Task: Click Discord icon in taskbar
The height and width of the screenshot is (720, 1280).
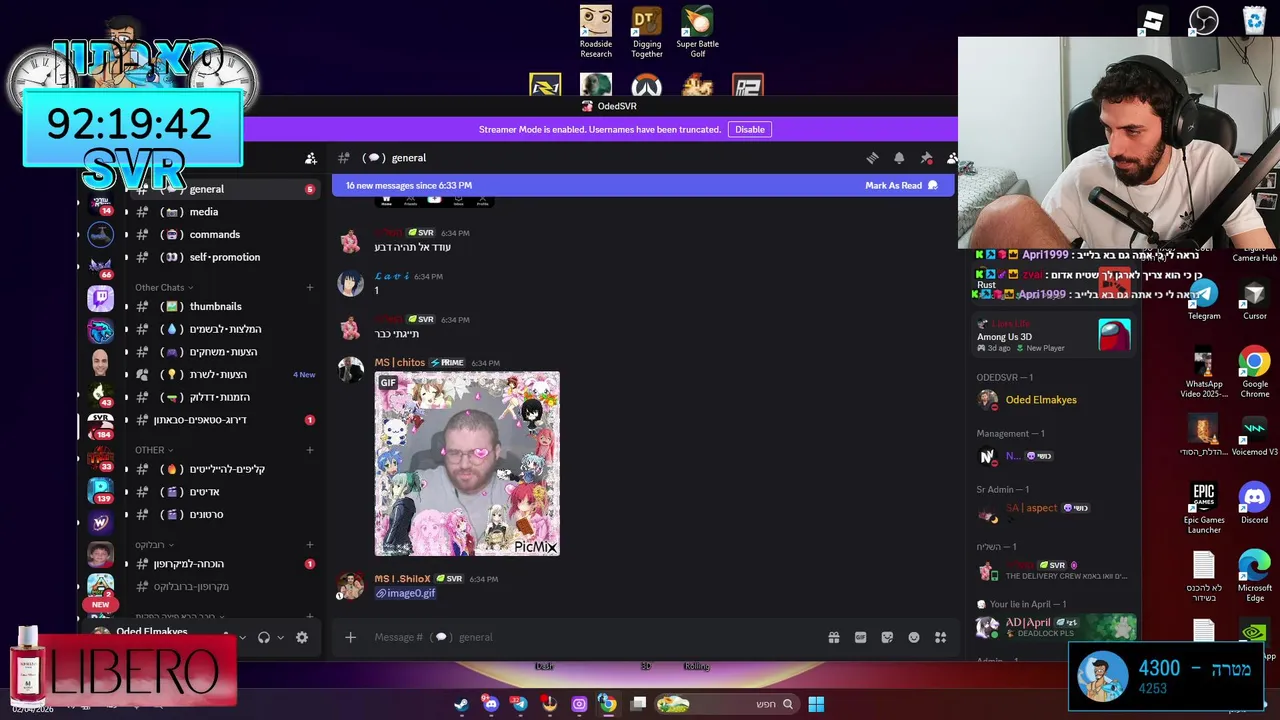Action: pos(490,704)
